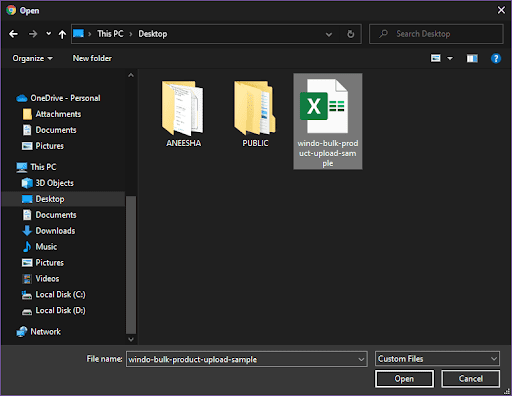The width and height of the screenshot is (512, 396).
Task: Open Downloads in sidebar
Action: pos(48,231)
